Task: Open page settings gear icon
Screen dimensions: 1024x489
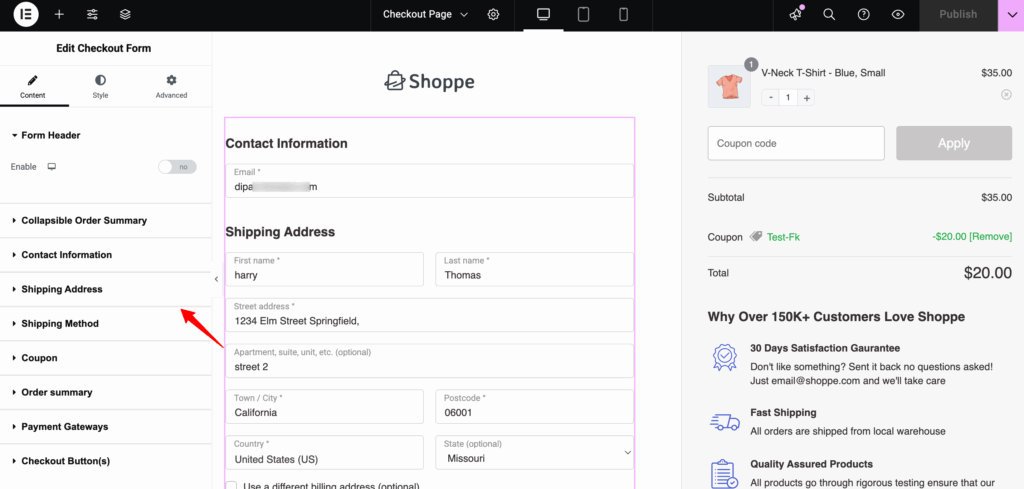Action: coord(494,15)
